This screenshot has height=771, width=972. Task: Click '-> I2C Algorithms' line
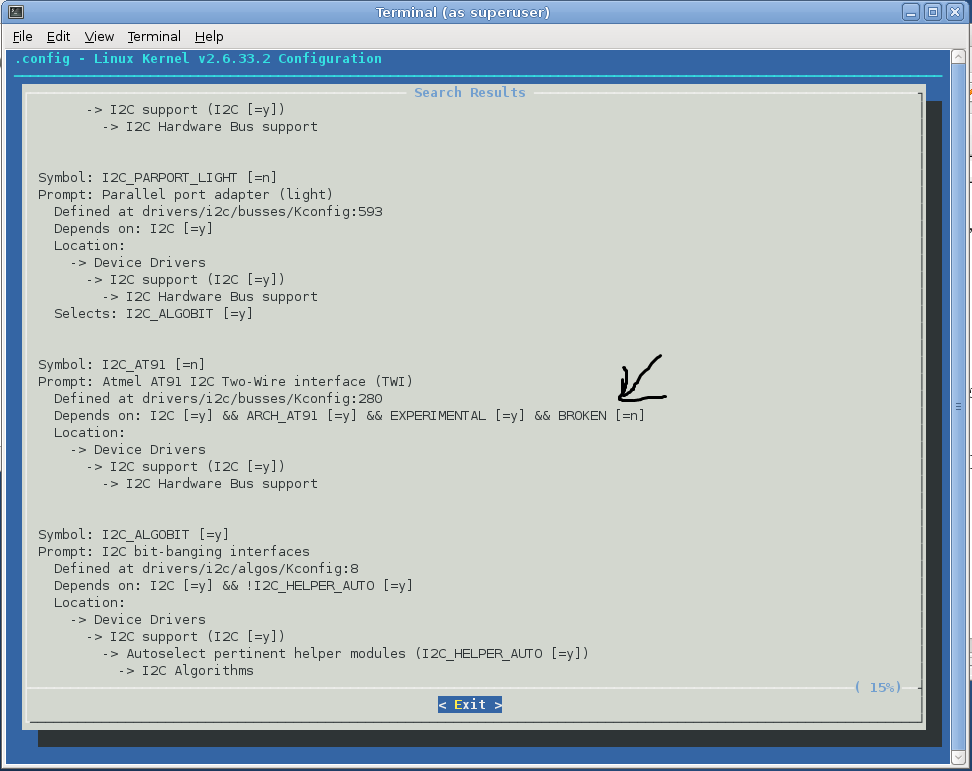(x=186, y=671)
